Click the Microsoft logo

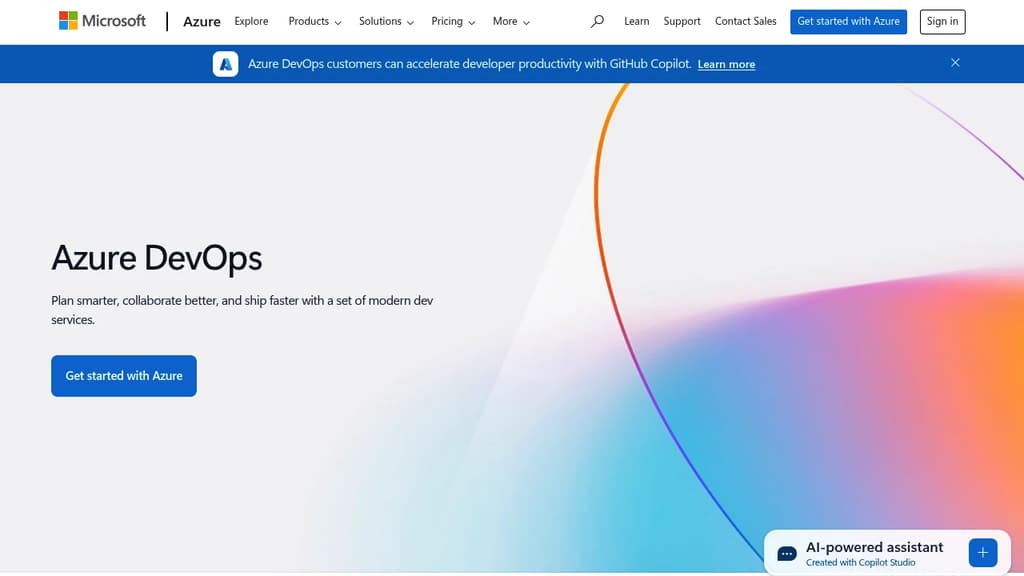pyautogui.click(x=102, y=21)
